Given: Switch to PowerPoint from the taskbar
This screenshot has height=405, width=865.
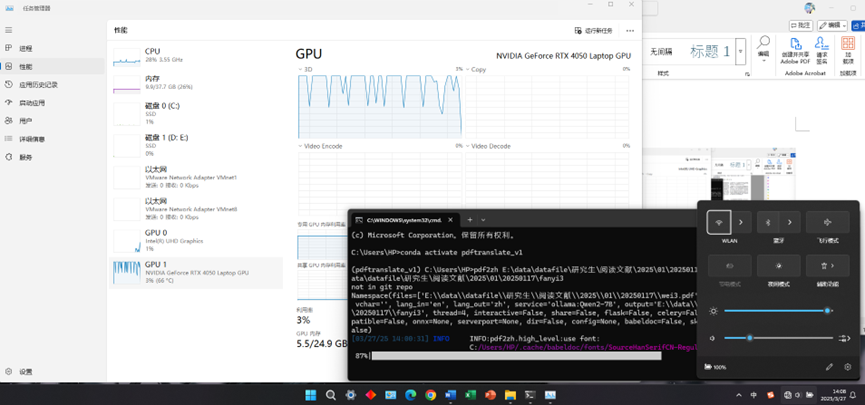Looking at the screenshot, I should point(490,395).
